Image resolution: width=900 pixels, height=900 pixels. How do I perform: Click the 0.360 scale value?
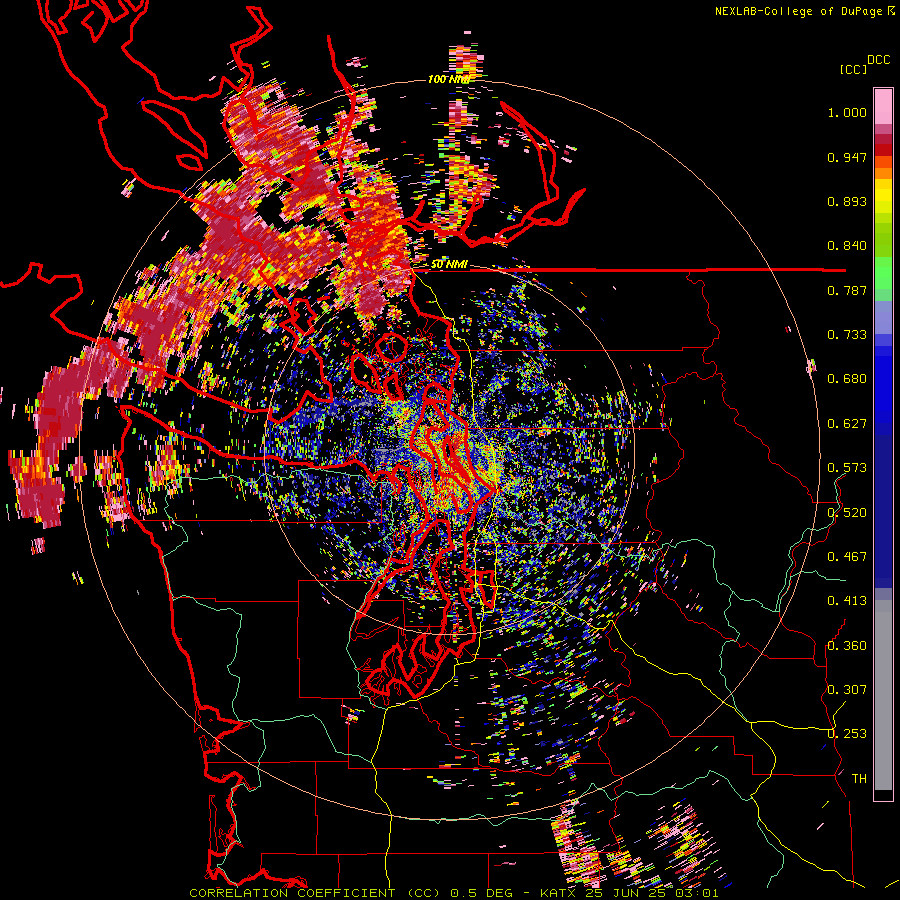(847, 646)
